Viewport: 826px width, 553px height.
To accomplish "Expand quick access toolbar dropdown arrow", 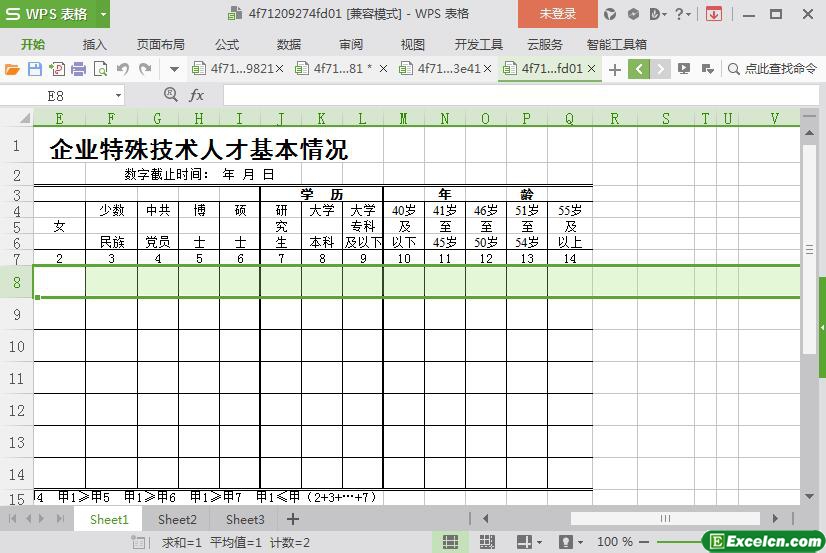I will click(174, 69).
